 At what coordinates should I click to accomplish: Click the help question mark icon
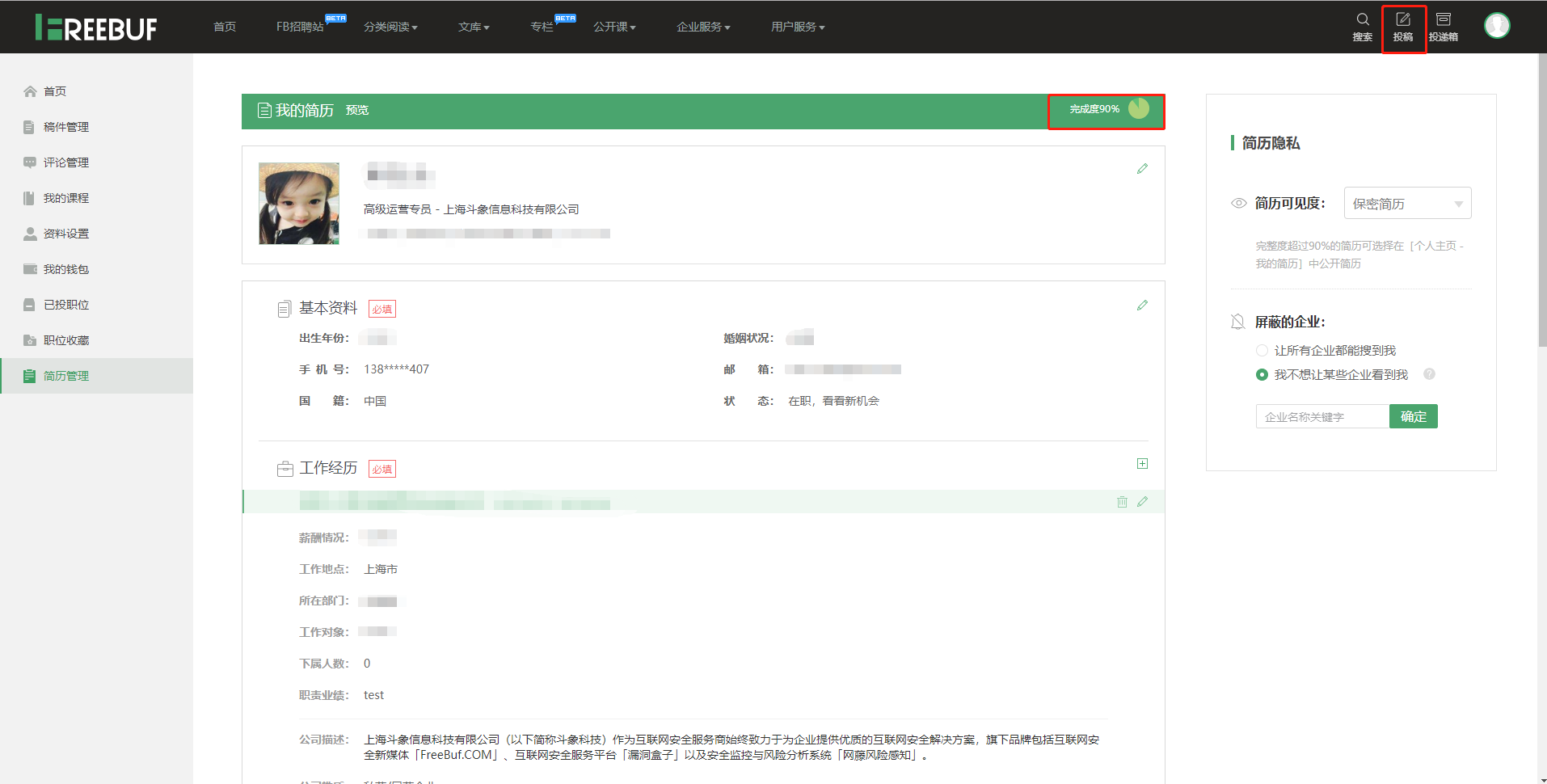[1429, 374]
